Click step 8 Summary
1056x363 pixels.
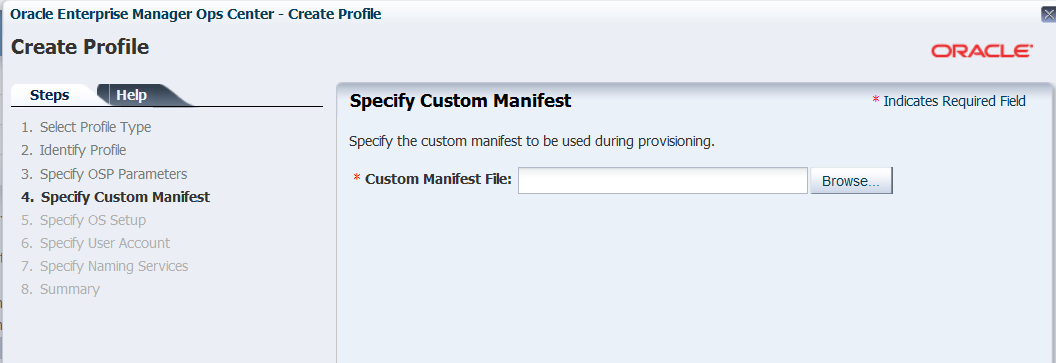(60, 289)
